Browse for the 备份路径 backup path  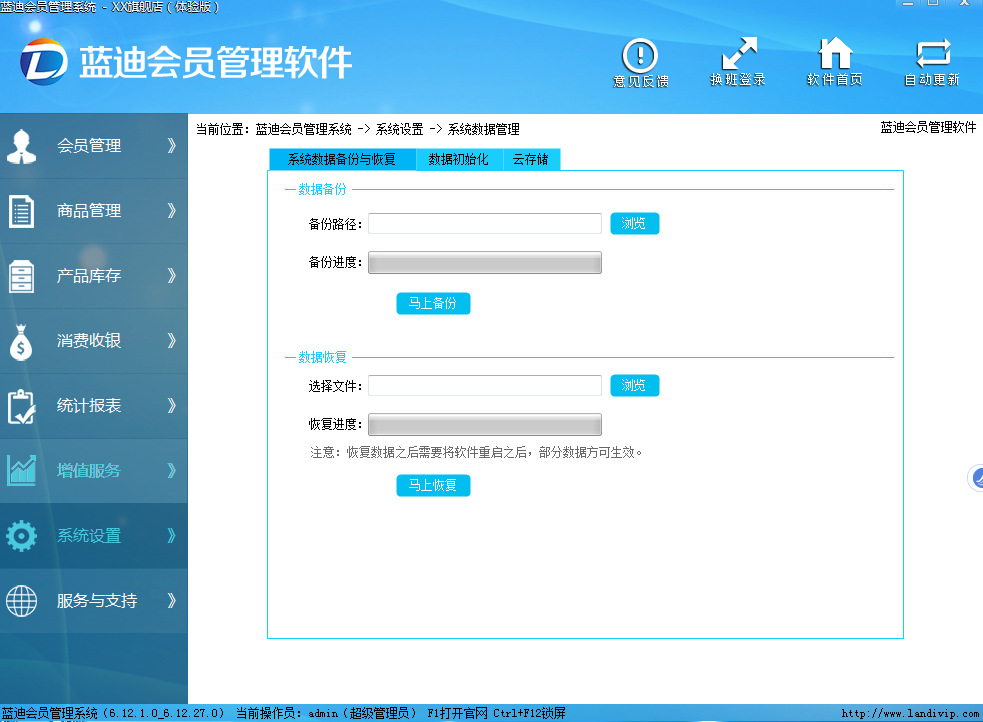634,224
